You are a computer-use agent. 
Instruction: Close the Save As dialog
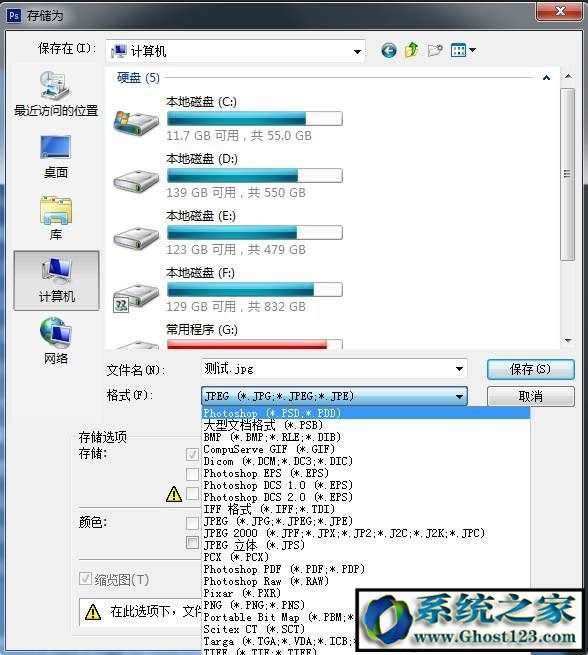[x=560, y=11]
